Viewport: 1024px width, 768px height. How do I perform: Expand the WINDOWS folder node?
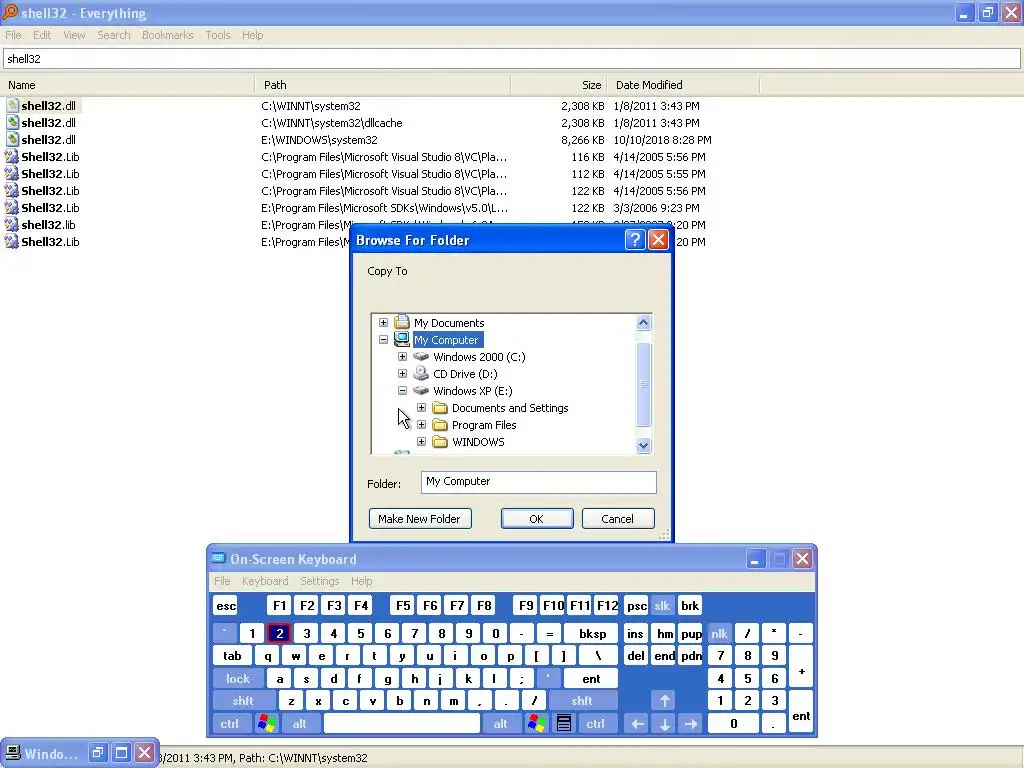point(421,441)
